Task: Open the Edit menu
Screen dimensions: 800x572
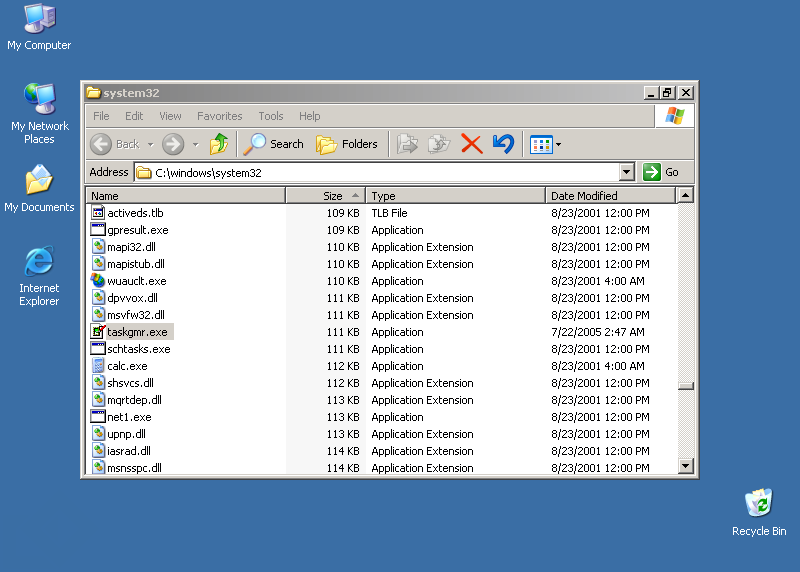Action: click(134, 116)
